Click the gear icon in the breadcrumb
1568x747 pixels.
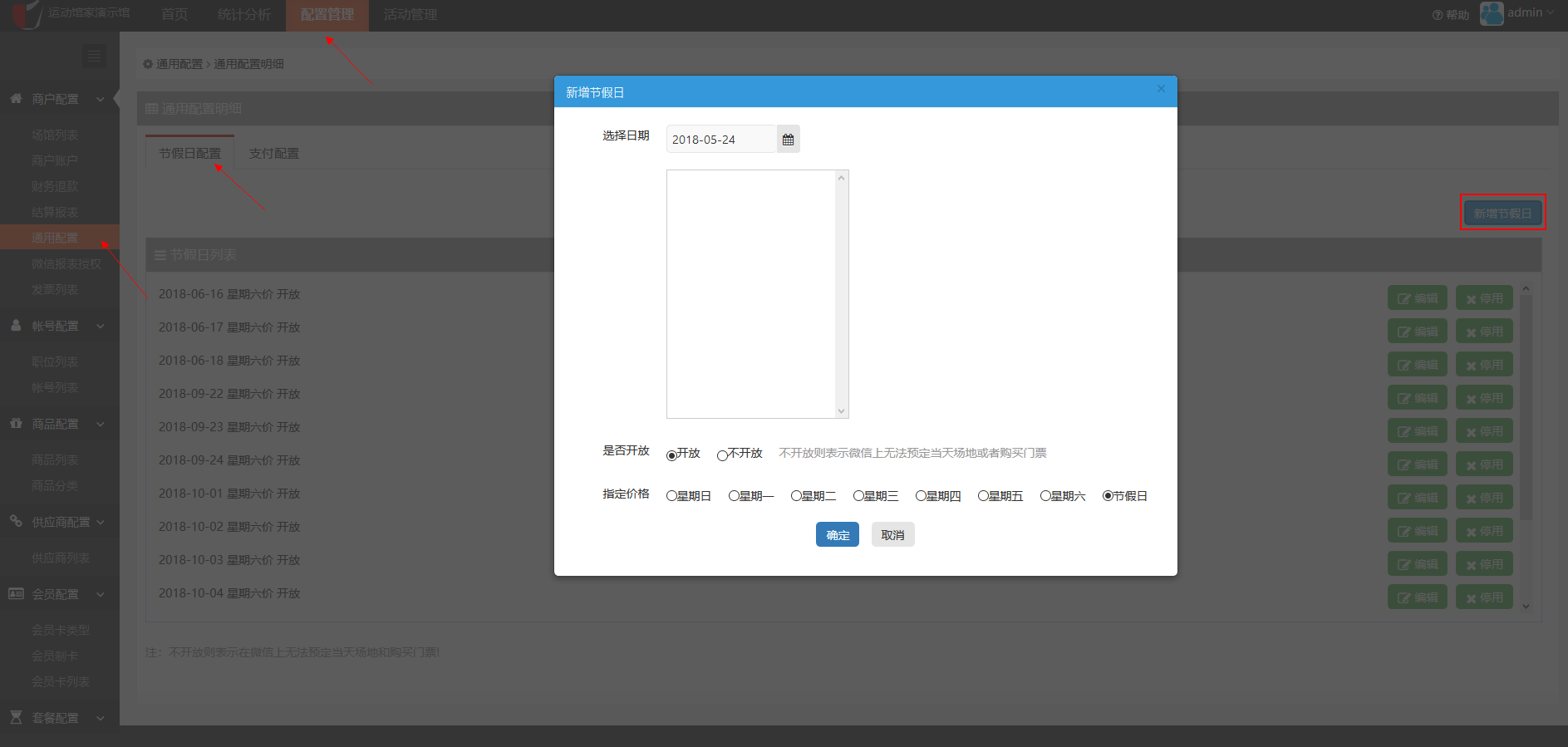pos(148,64)
